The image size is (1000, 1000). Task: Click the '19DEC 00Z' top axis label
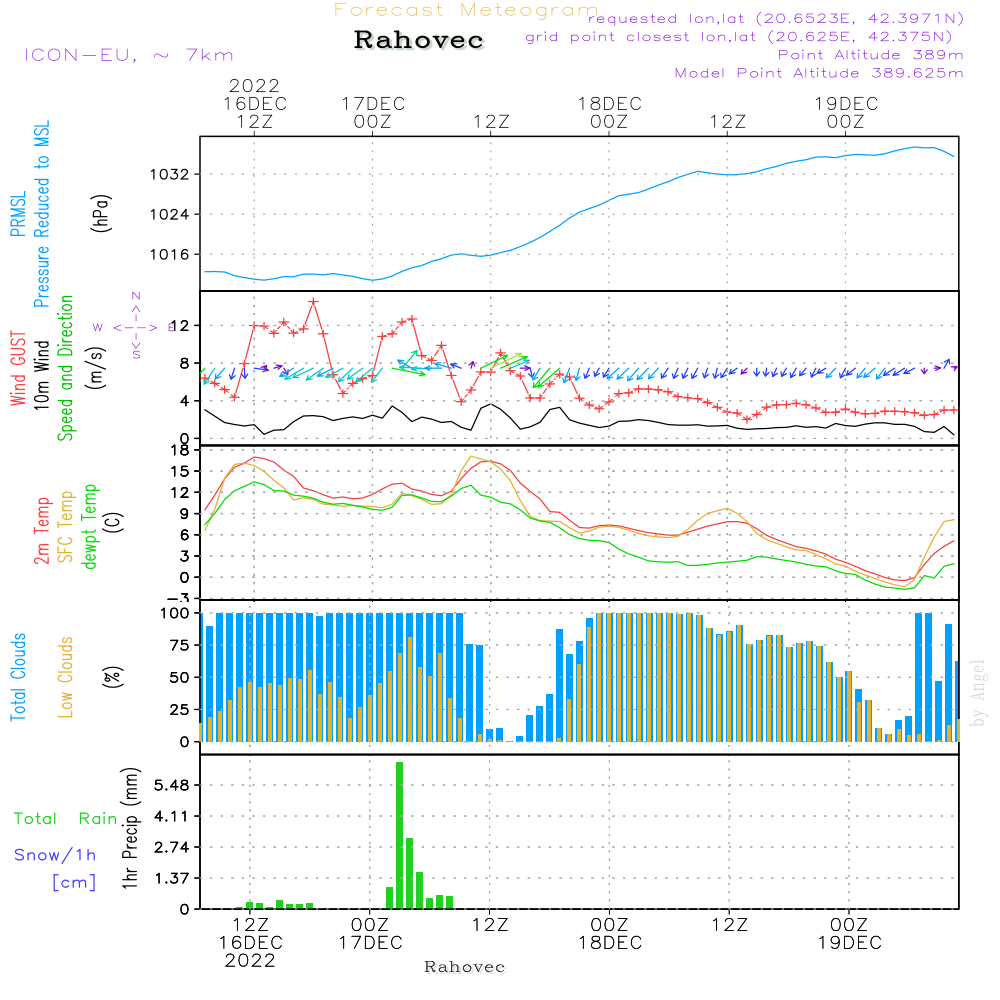point(846,112)
